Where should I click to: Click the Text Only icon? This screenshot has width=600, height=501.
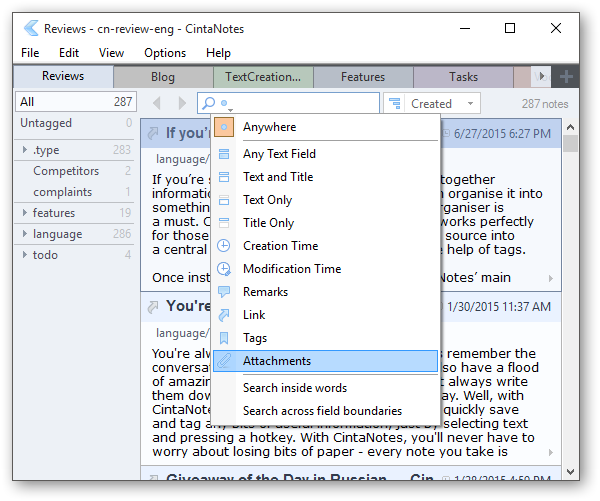tap(224, 200)
